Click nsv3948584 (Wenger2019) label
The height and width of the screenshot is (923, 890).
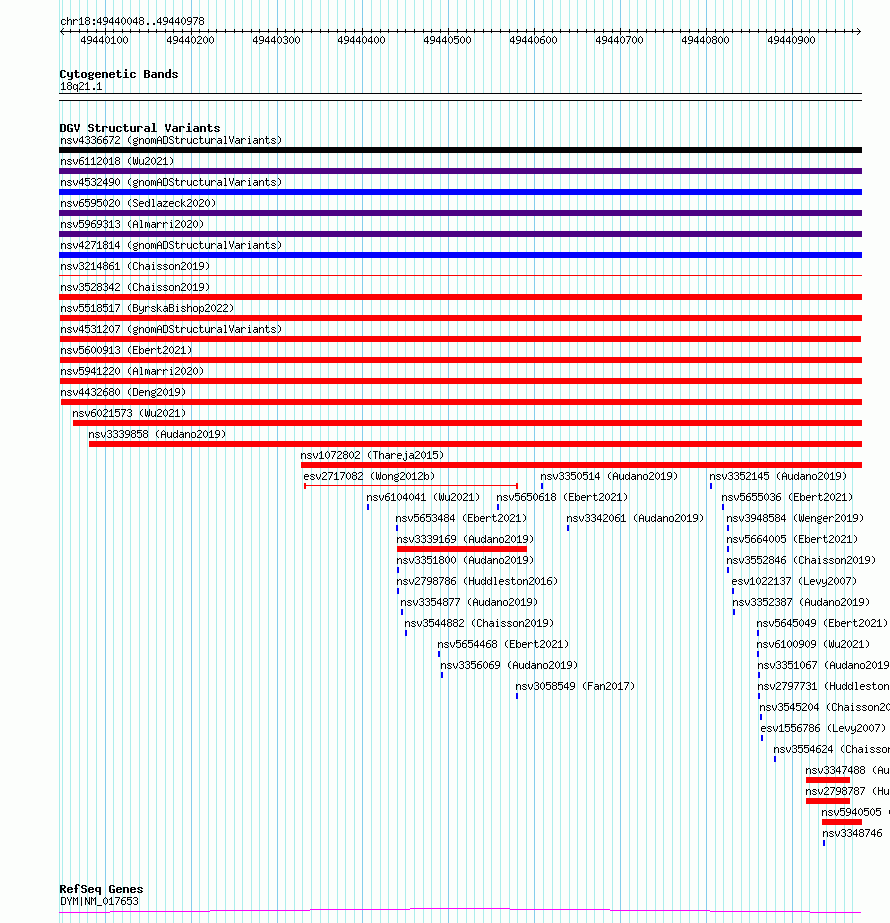[795, 518]
